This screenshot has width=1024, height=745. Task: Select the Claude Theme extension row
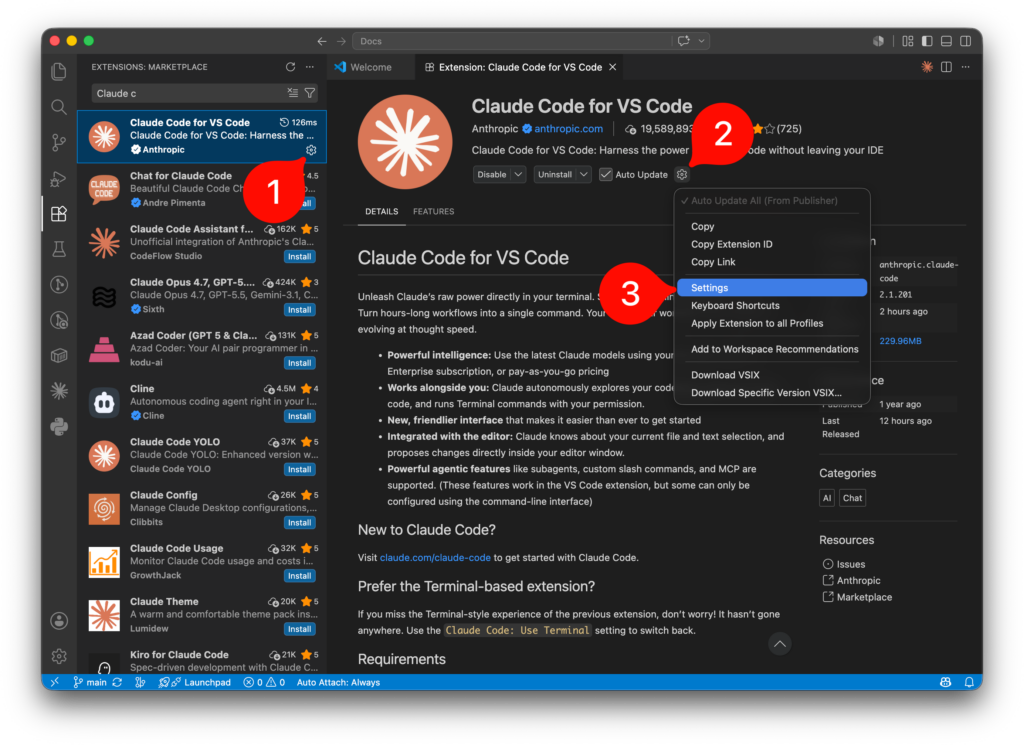click(202, 614)
